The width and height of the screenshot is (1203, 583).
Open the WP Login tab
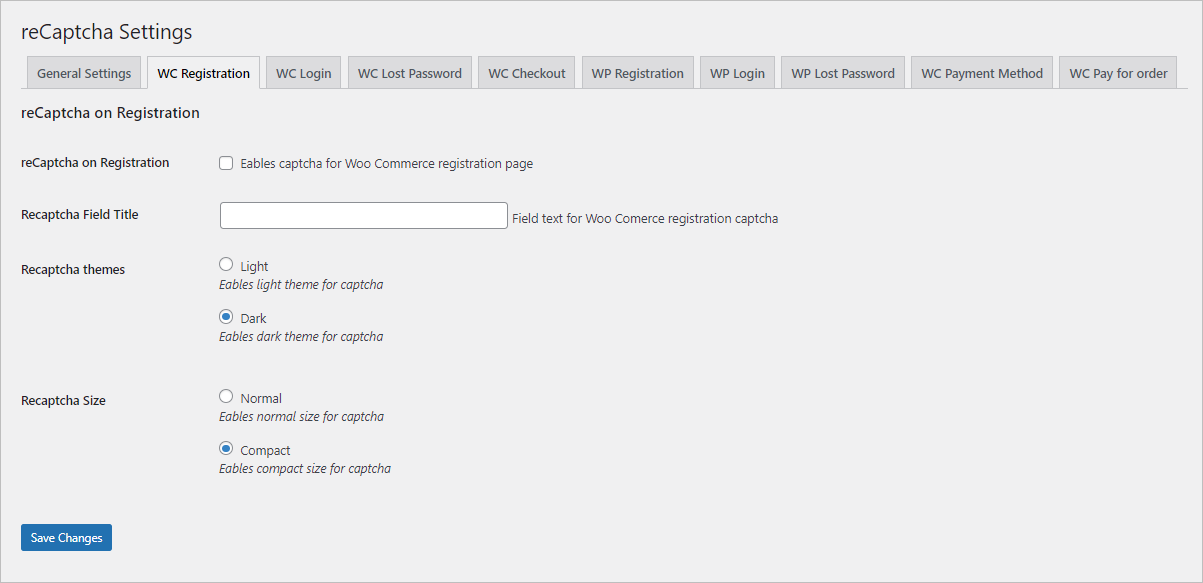click(x=737, y=72)
